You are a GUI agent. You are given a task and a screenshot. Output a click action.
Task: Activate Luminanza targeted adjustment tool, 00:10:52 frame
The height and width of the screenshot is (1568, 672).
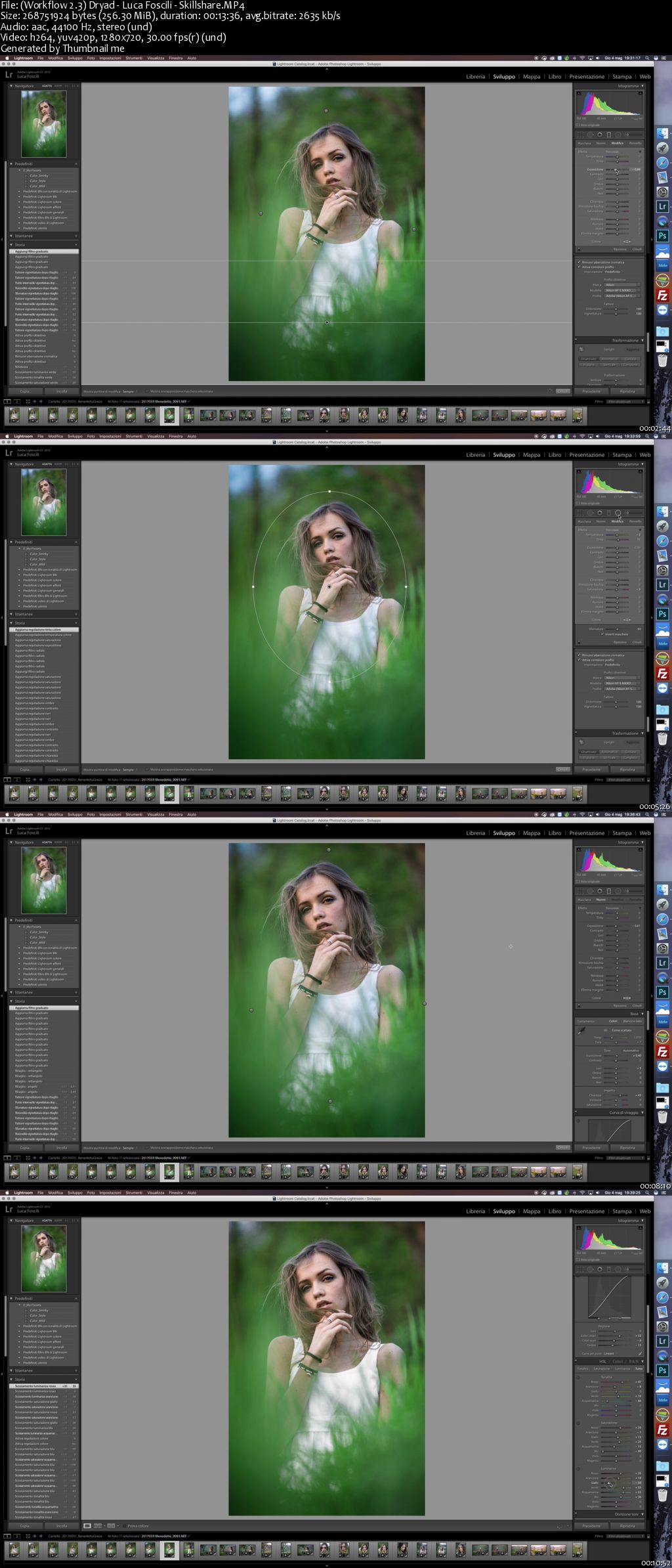(578, 1470)
